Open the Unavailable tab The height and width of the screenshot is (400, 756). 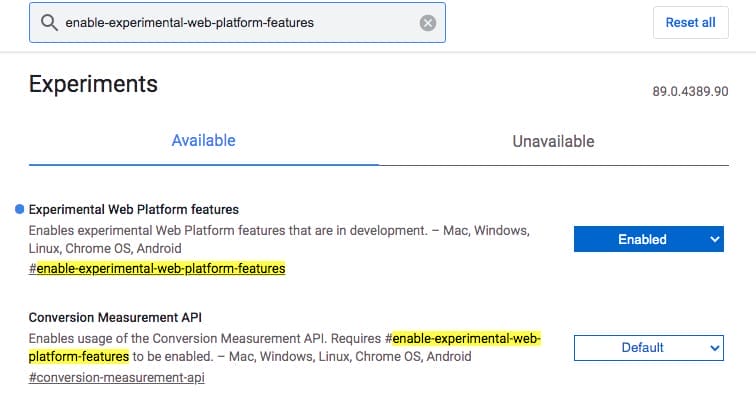coord(553,141)
